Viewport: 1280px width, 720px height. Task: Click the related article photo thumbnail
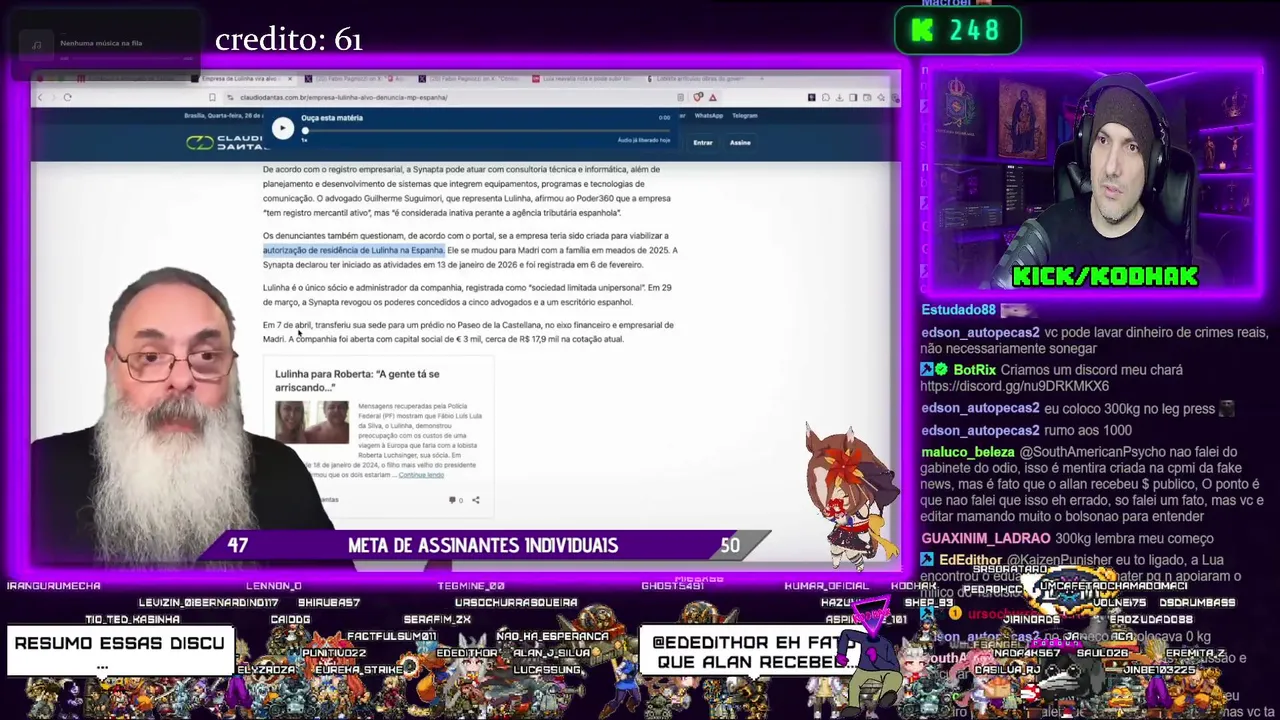click(x=312, y=422)
